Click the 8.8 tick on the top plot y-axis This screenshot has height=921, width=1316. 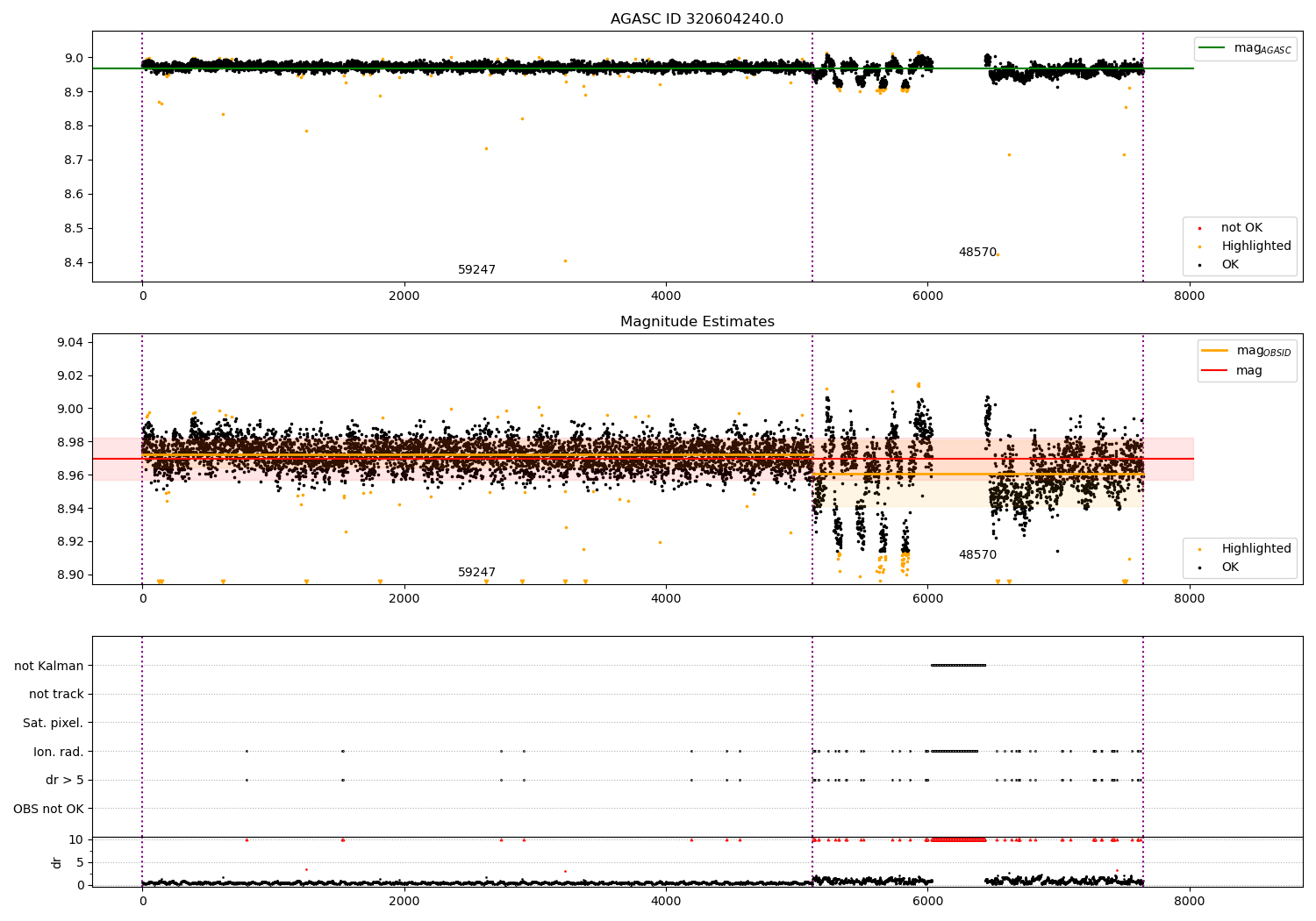(x=74, y=126)
